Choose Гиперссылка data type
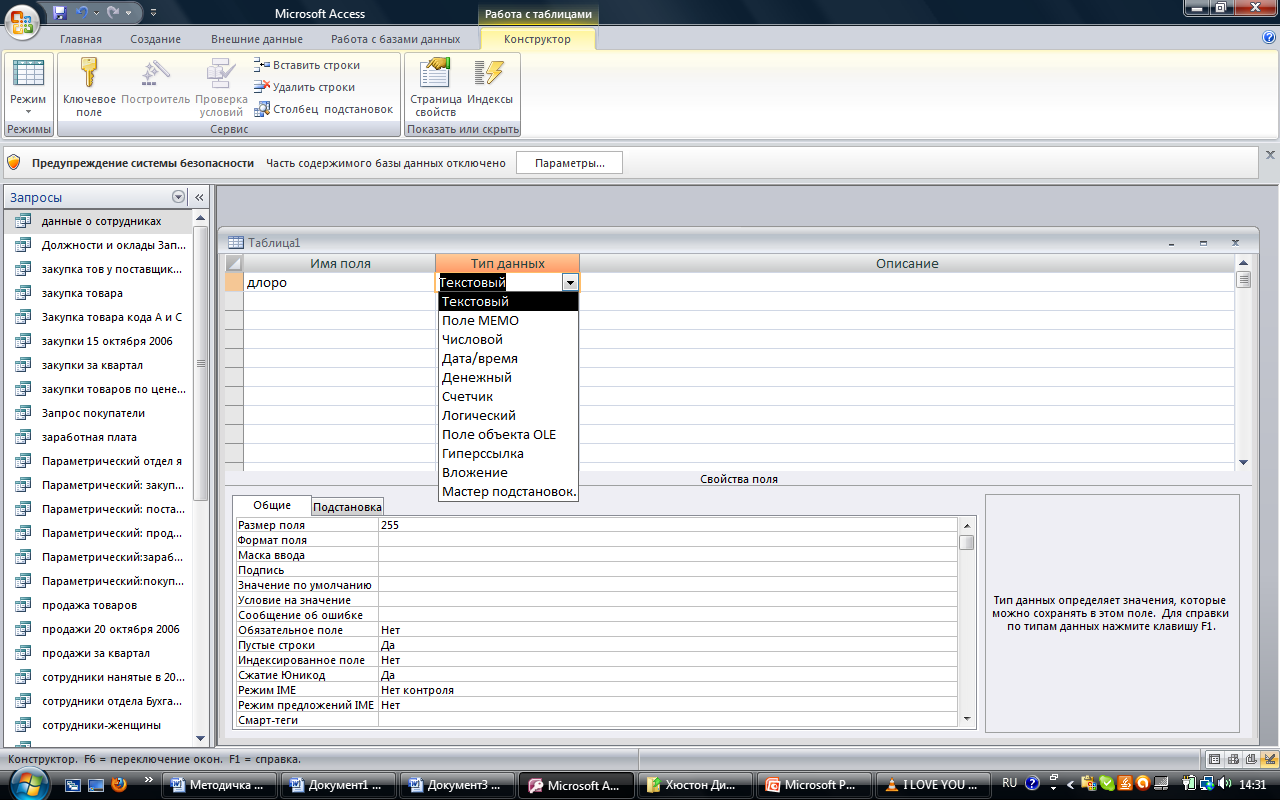Viewport: 1280px width, 800px height. coord(509,454)
